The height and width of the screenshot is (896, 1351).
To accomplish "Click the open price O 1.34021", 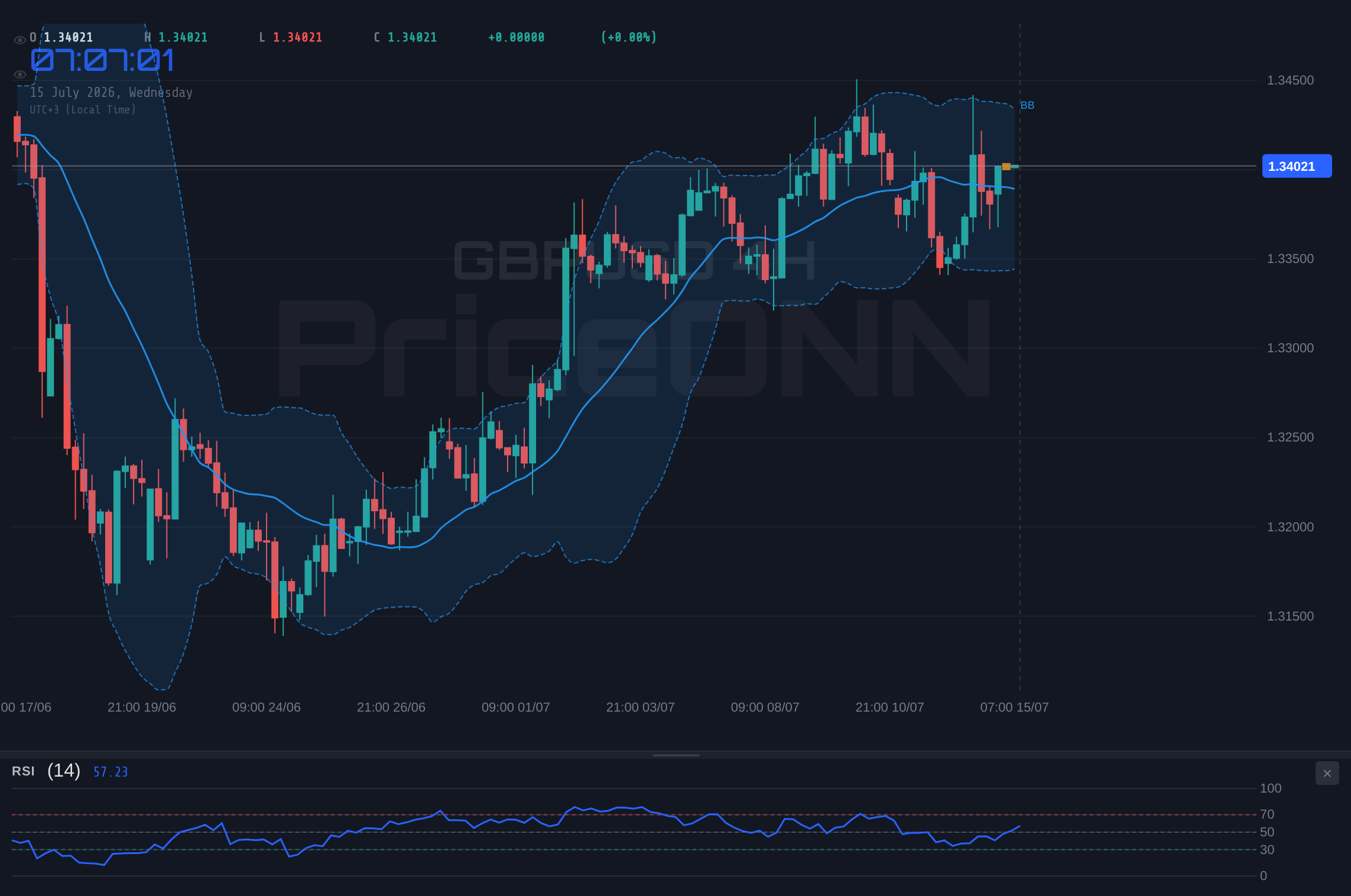I will [x=61, y=37].
